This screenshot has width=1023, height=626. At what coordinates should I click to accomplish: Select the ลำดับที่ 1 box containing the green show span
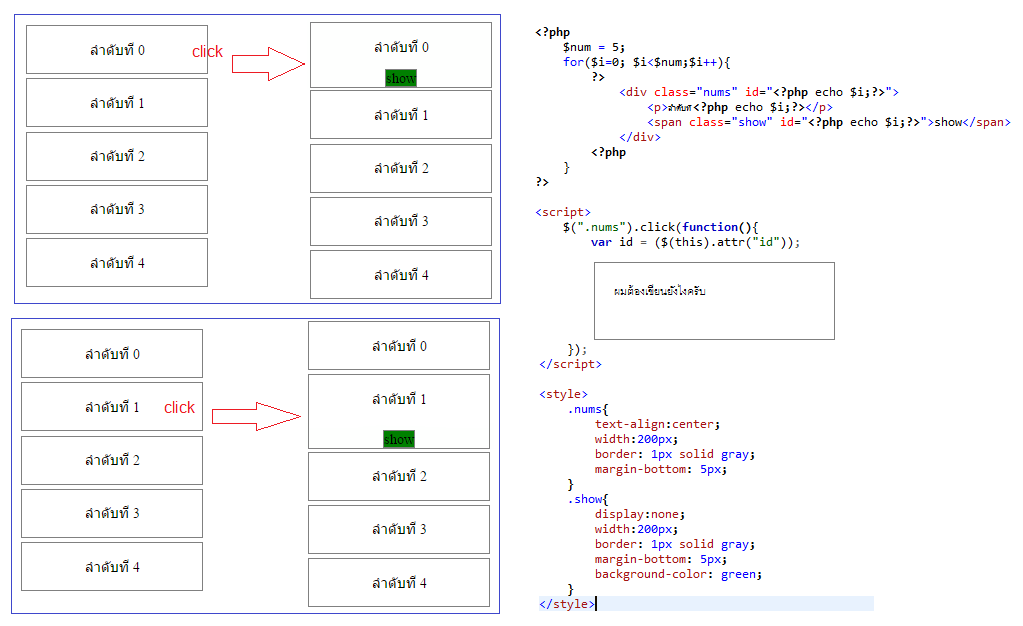399,411
